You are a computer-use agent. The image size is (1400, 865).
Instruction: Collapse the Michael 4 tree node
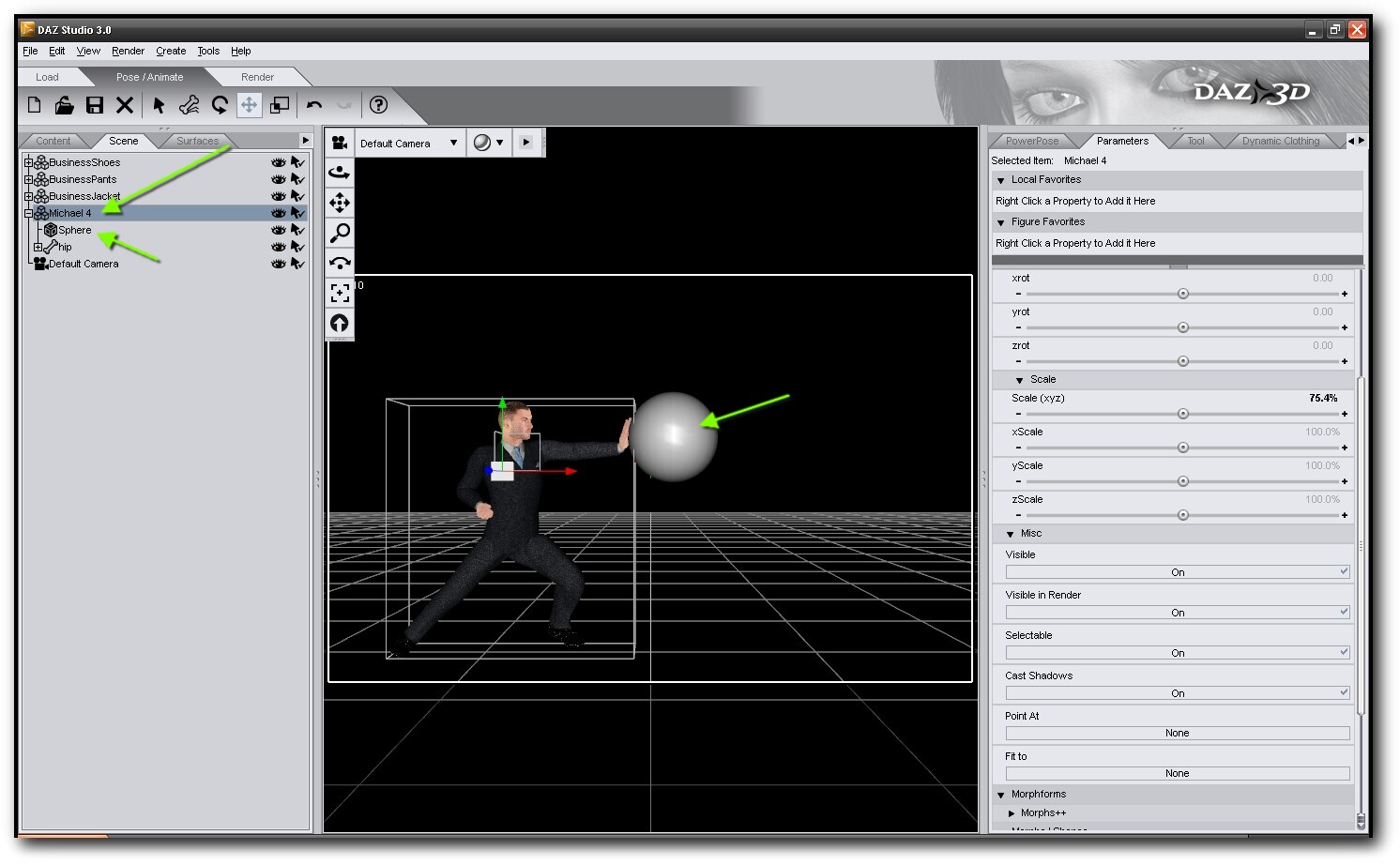pyautogui.click(x=28, y=213)
